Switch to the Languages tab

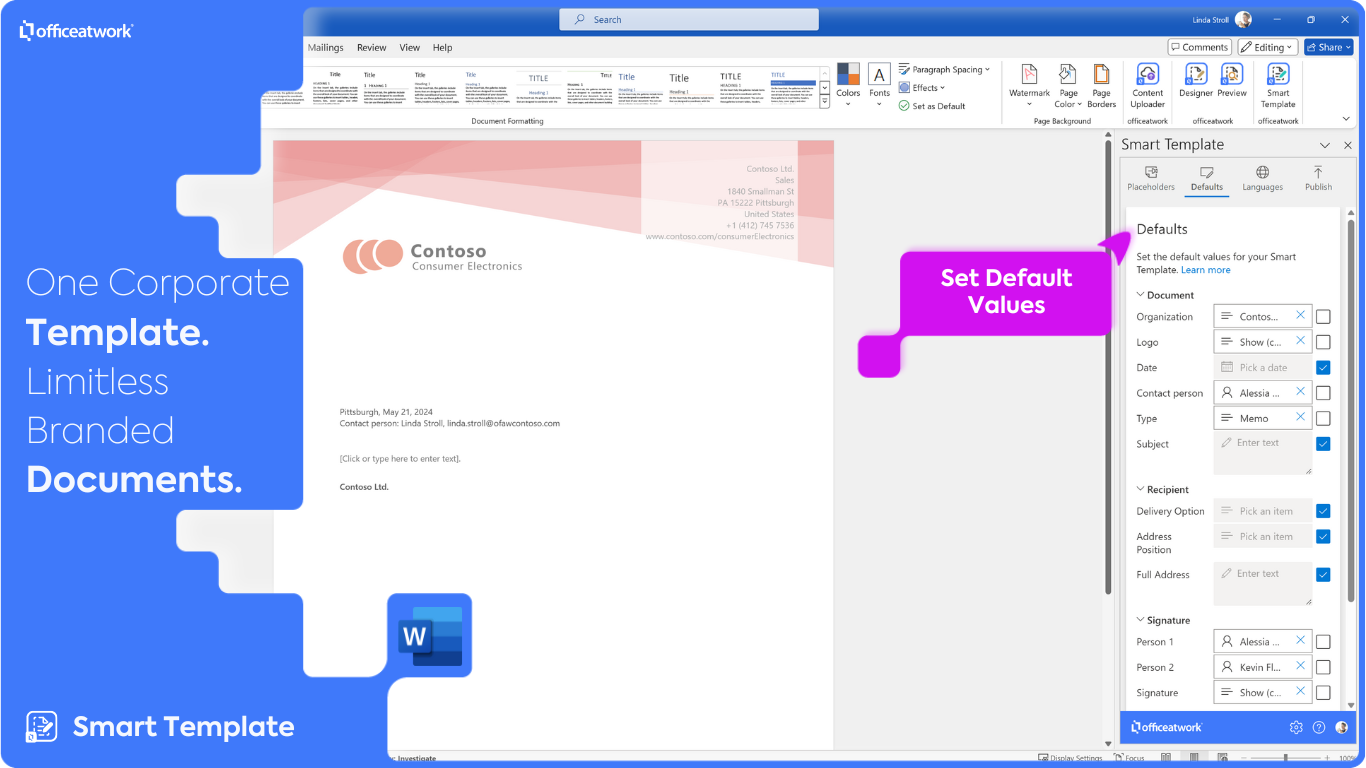click(x=1263, y=179)
